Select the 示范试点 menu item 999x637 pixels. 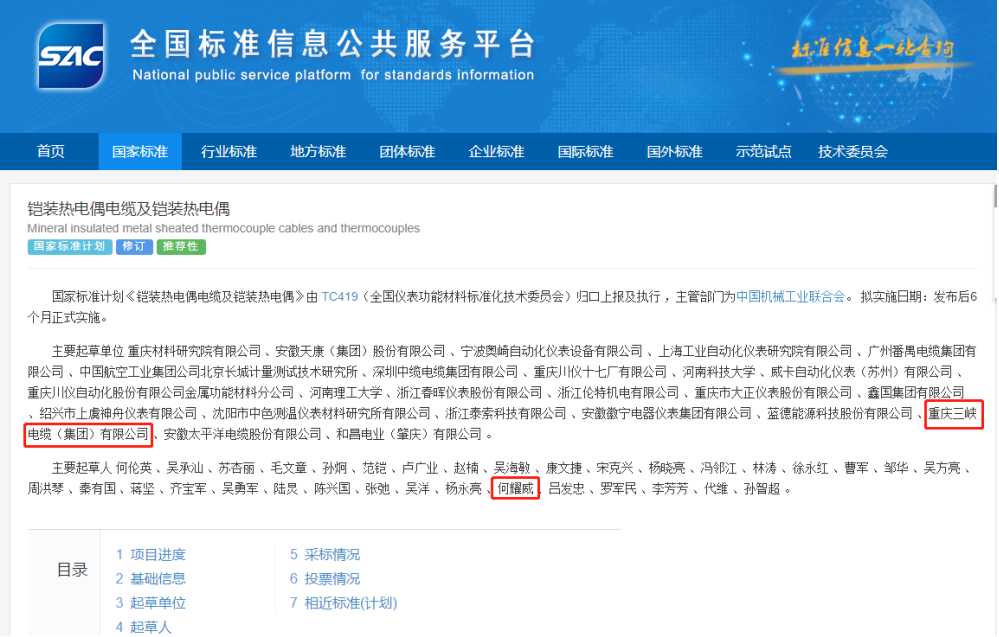[763, 152]
